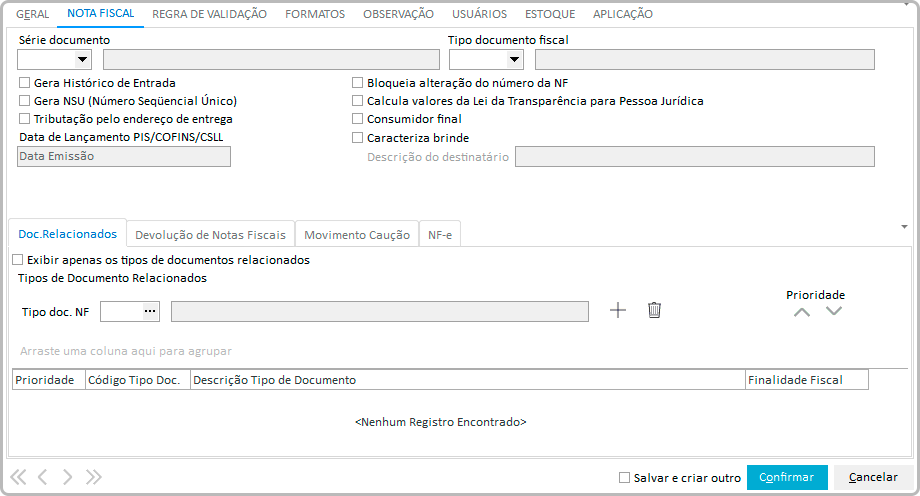This screenshot has width=920, height=496.
Task: Go to first record arrow
Action: pyautogui.click(x=18, y=477)
